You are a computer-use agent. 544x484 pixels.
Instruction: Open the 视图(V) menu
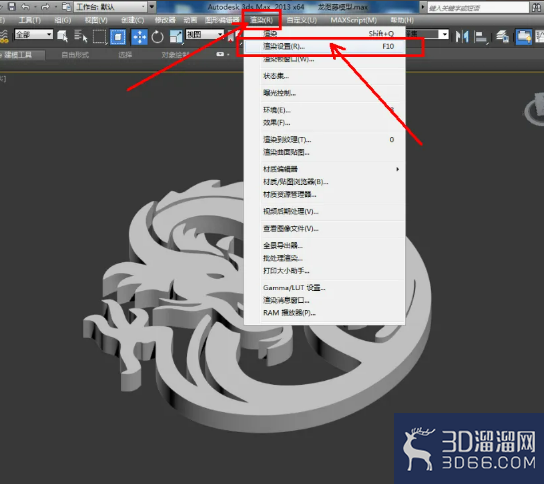[96, 20]
